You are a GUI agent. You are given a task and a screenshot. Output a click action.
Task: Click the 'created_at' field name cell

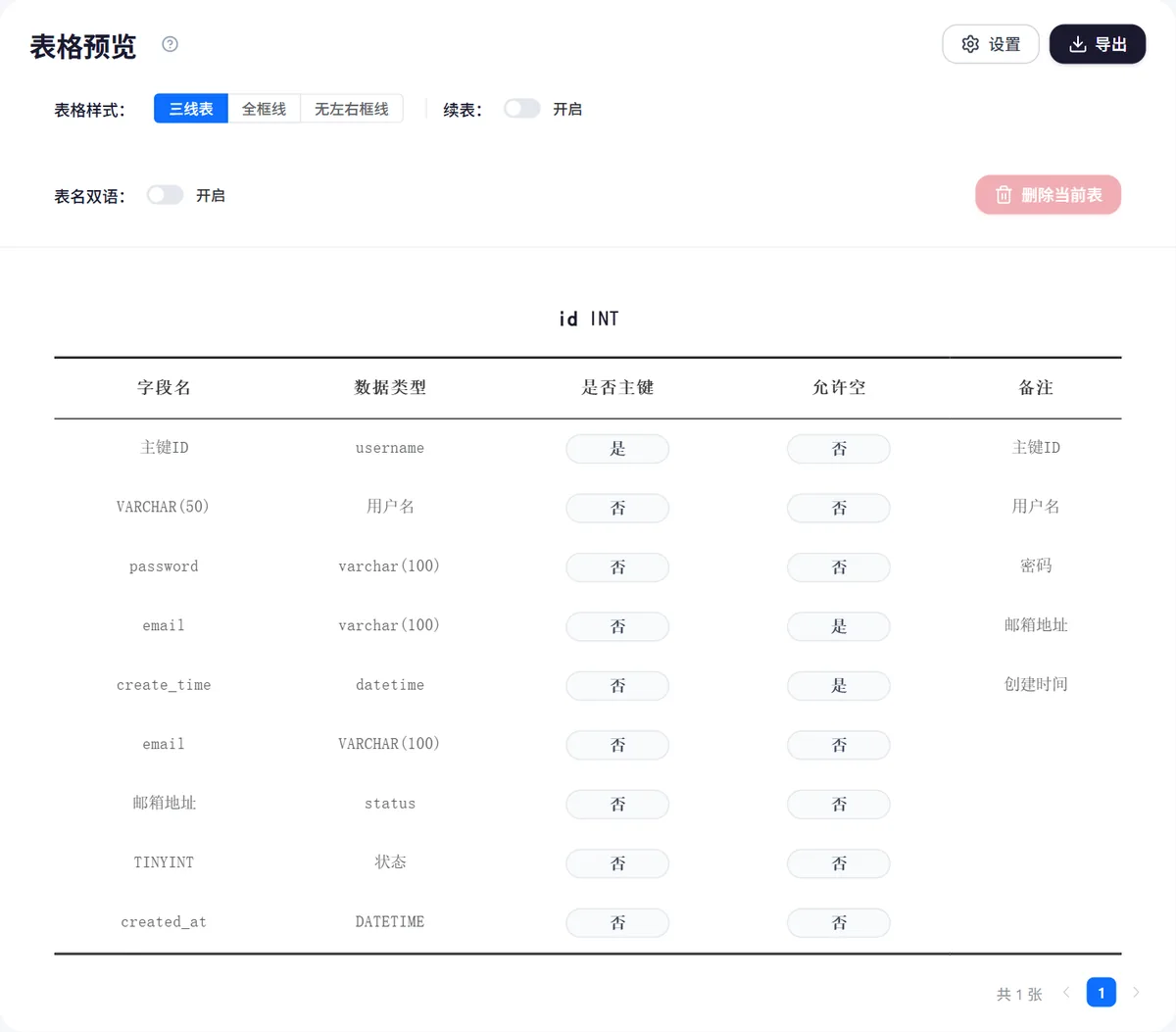point(164,922)
